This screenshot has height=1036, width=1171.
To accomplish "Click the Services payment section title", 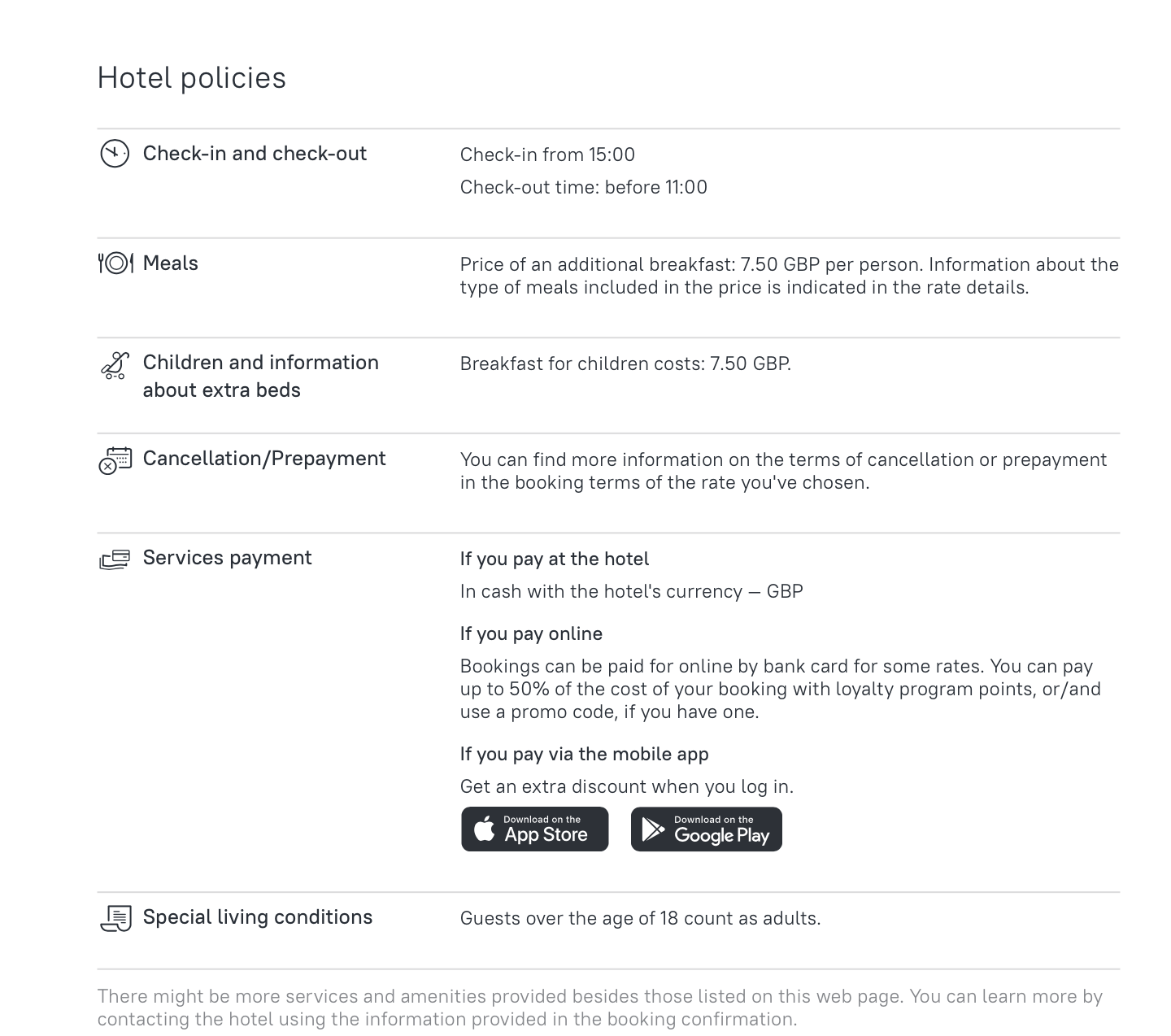I will pyautogui.click(x=227, y=558).
